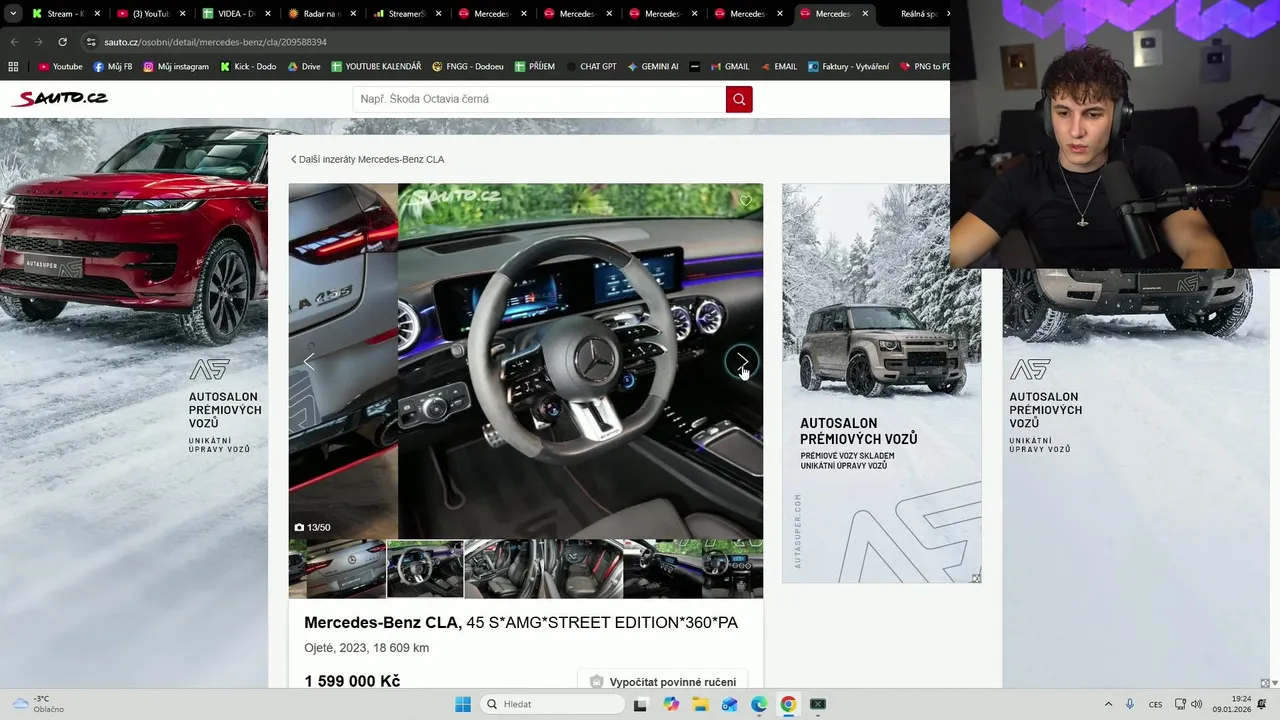Click the microphone system tray icon
Image resolution: width=1280 pixels, height=720 pixels.
1130,704
